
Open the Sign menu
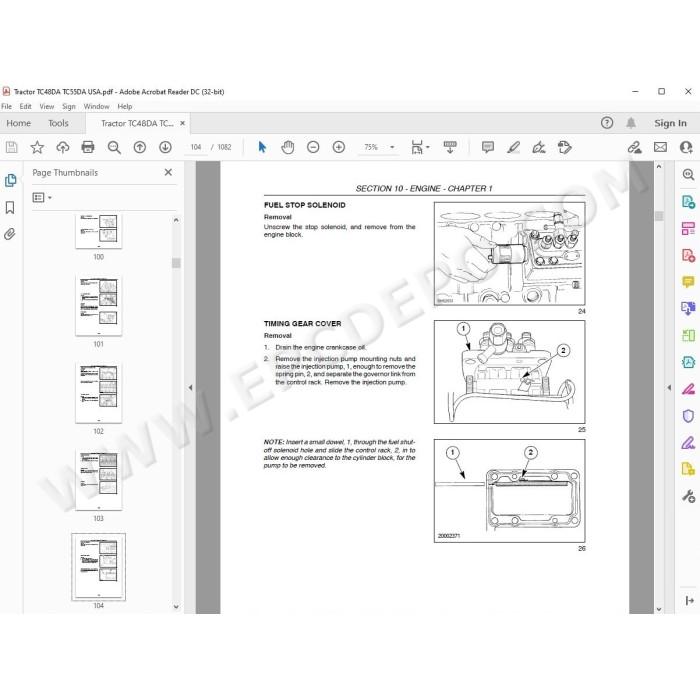(x=69, y=106)
